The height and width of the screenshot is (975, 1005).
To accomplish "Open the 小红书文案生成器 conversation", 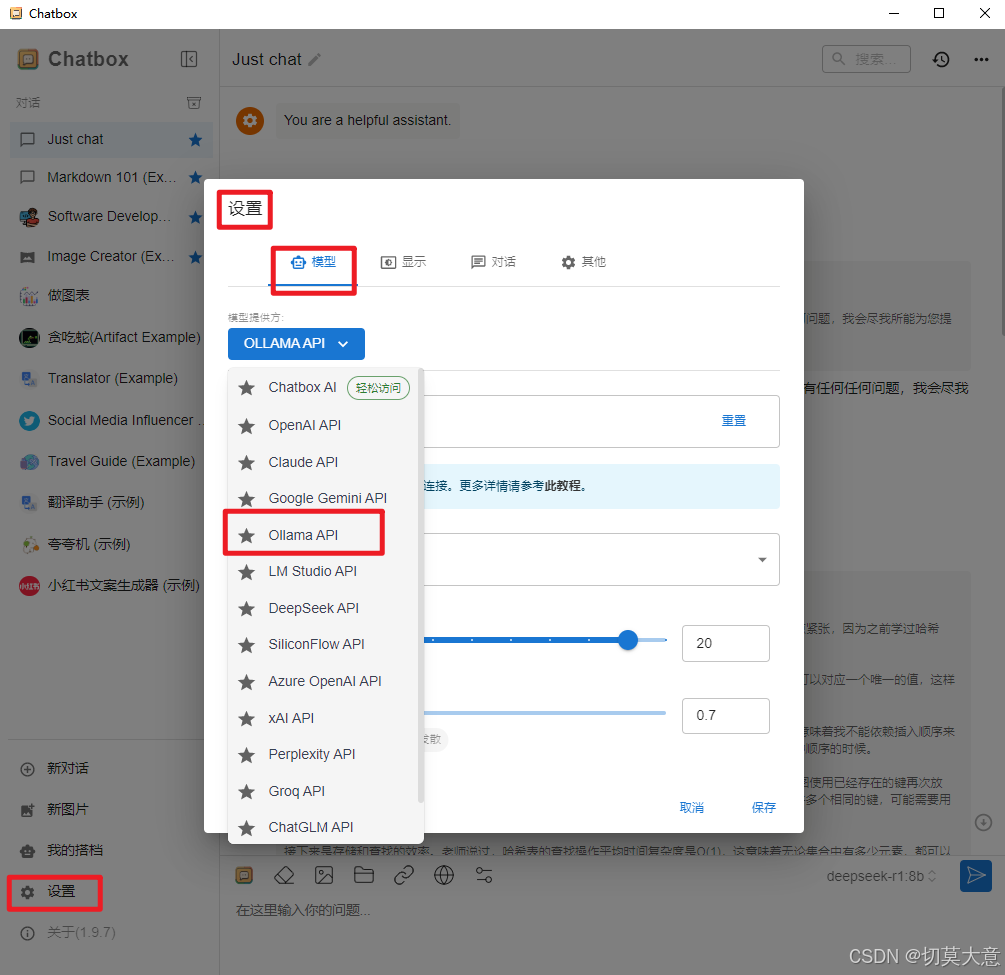I will point(111,585).
